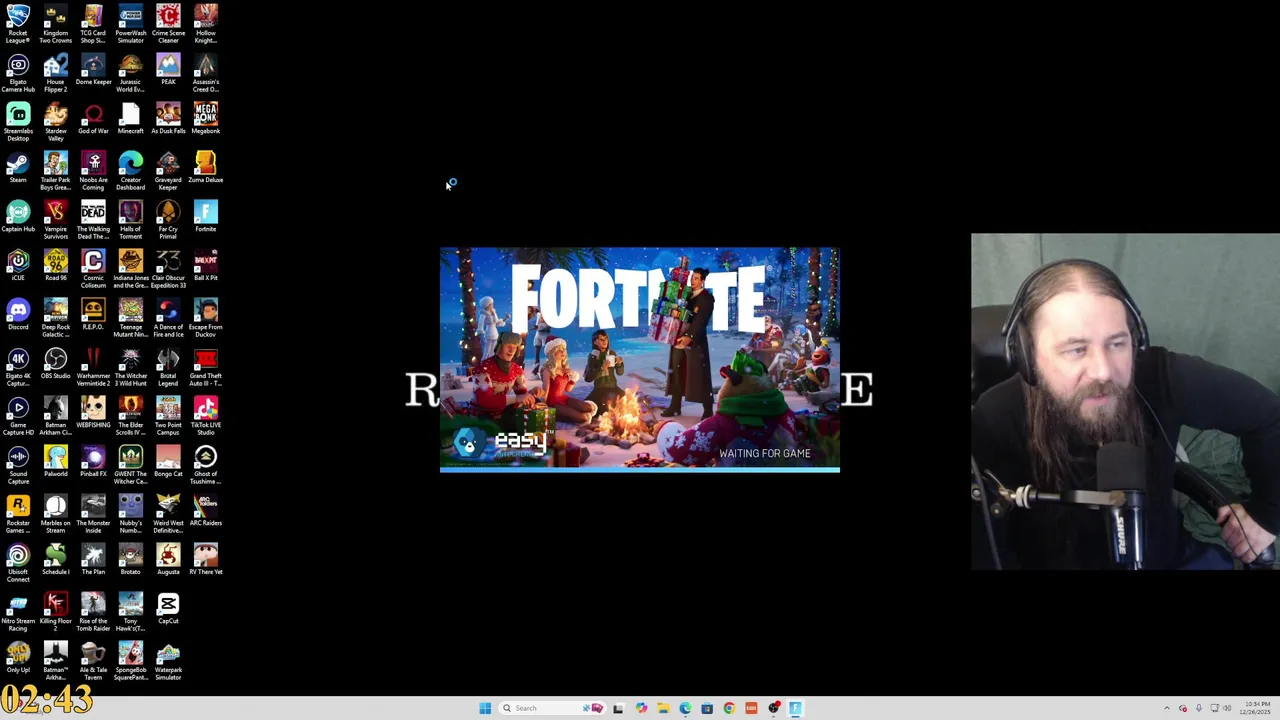Select the Dome Keeper shortcut

(93, 70)
